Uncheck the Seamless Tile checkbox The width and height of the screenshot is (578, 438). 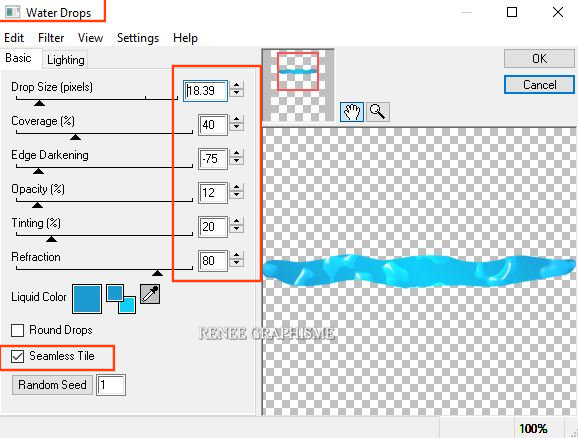17,356
